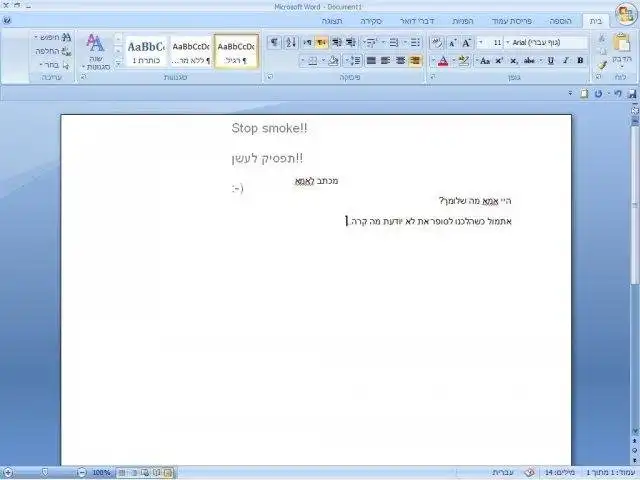This screenshot has height=480, width=640.
Task: Select the כותרת 1 heading style
Action: pyautogui.click(x=146, y=52)
